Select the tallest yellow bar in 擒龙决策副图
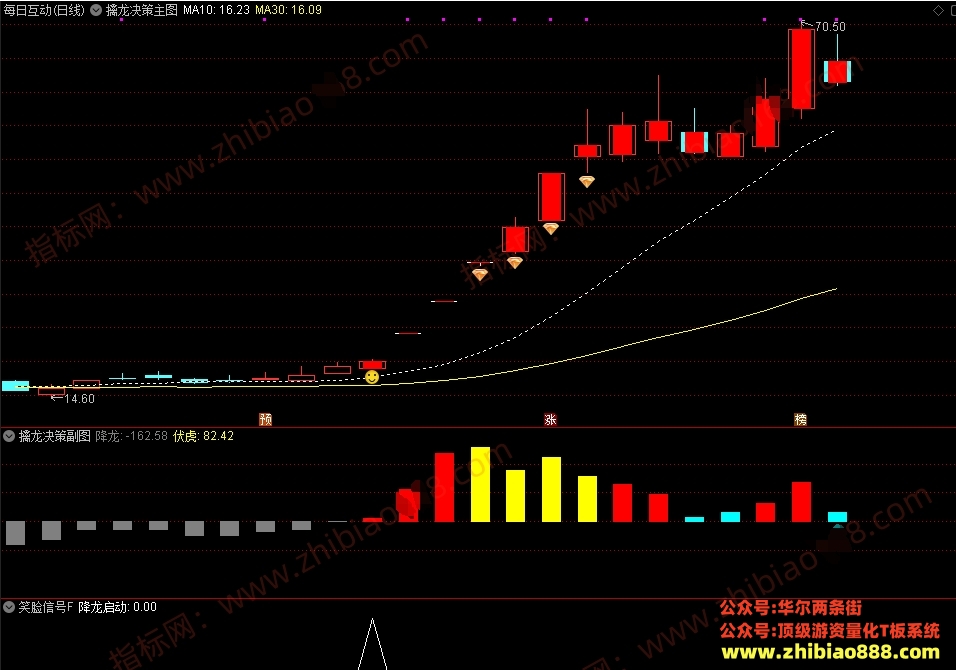Viewport: 956px width, 670px height. [x=480, y=484]
